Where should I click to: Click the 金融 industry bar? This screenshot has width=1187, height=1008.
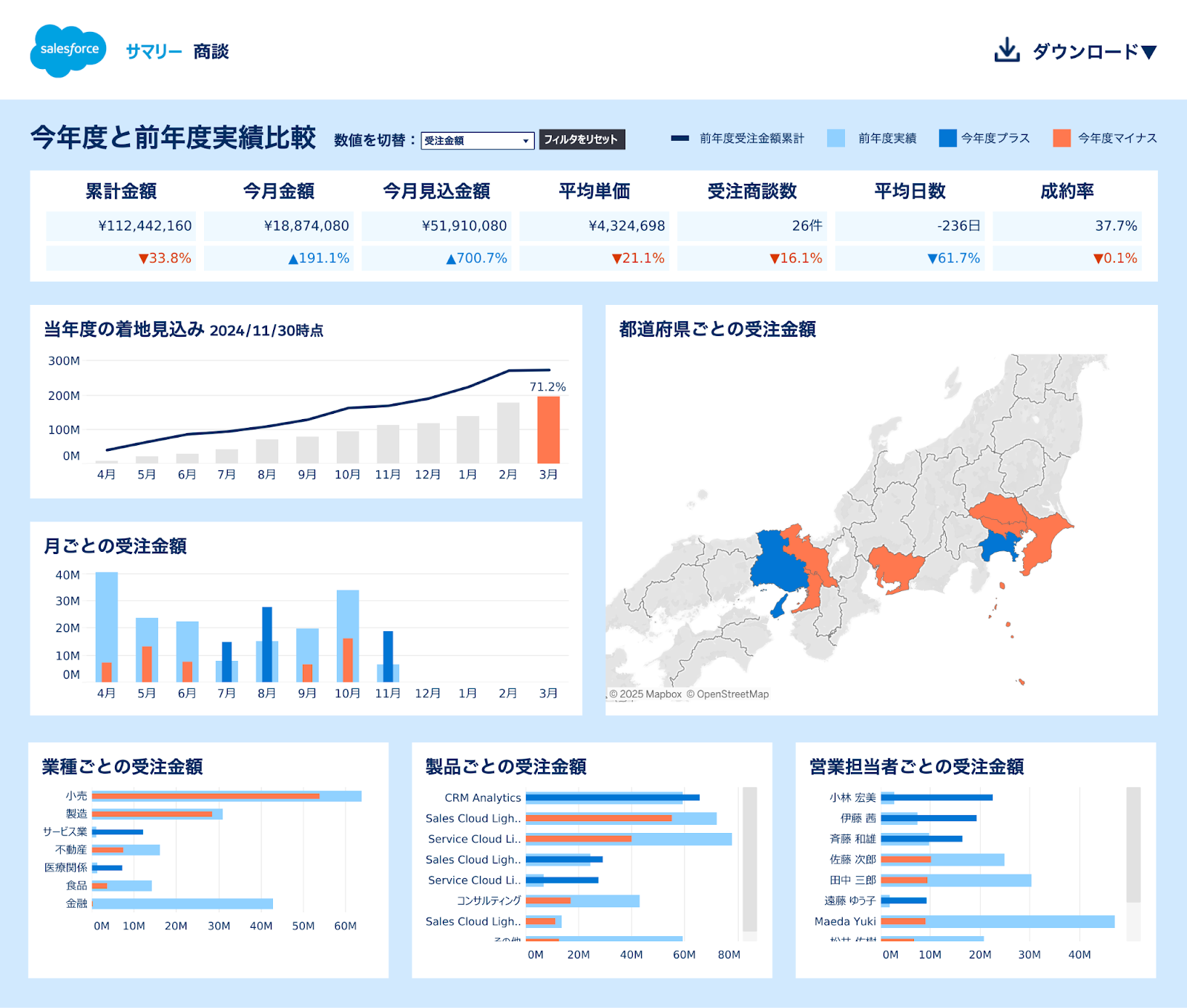pyautogui.click(x=183, y=903)
